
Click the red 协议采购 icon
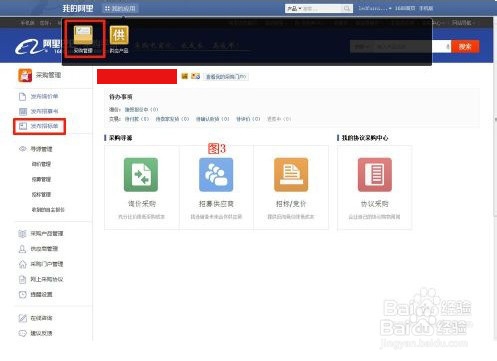tap(375, 175)
